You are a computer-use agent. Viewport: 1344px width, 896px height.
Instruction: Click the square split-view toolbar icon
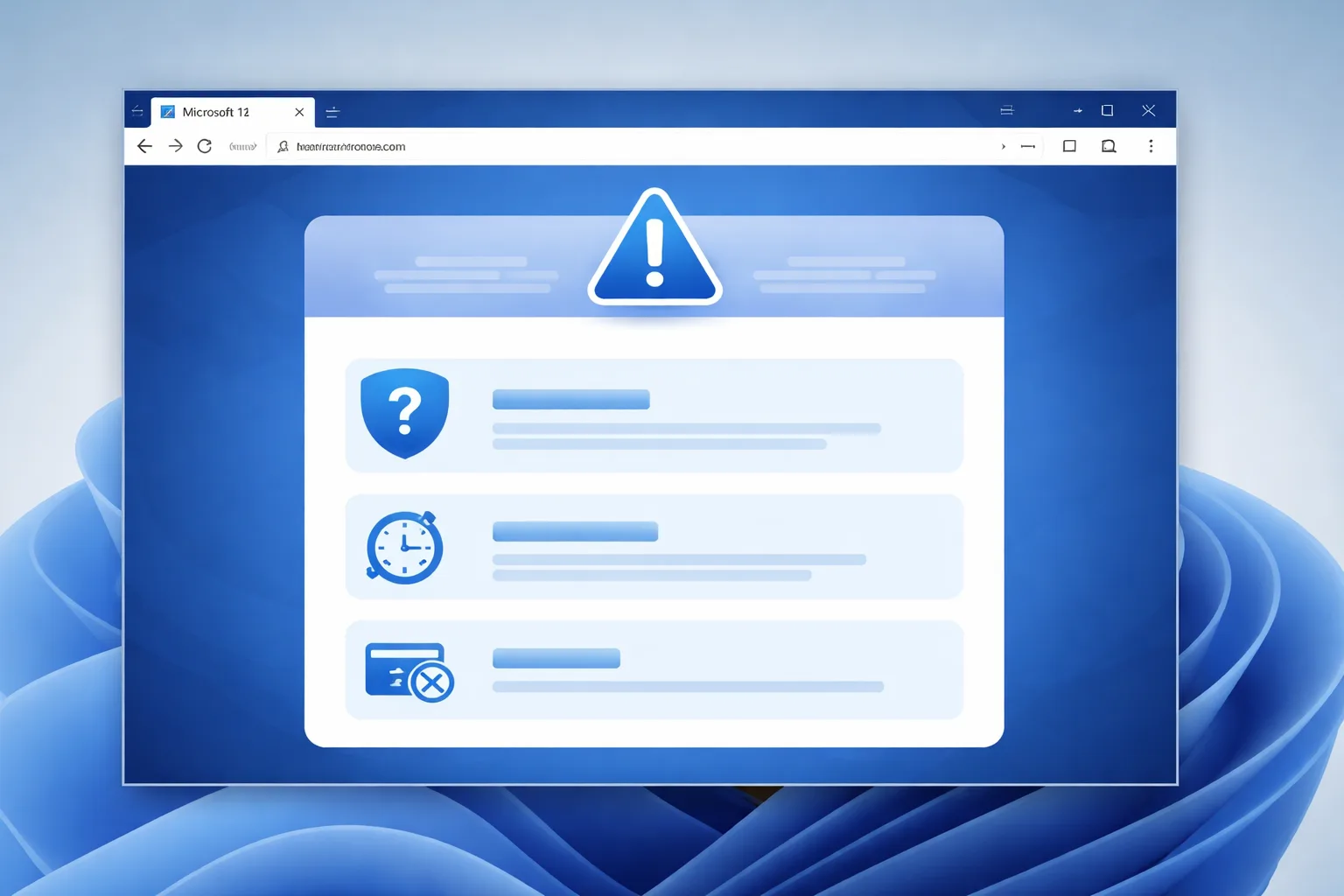click(1069, 146)
